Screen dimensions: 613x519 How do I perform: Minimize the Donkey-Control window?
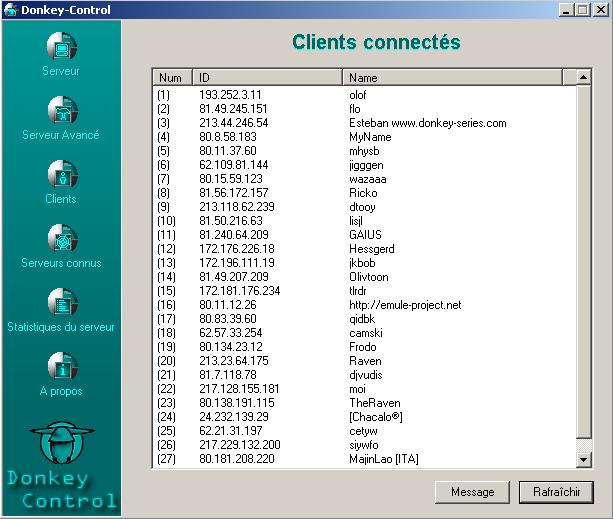(565, 10)
